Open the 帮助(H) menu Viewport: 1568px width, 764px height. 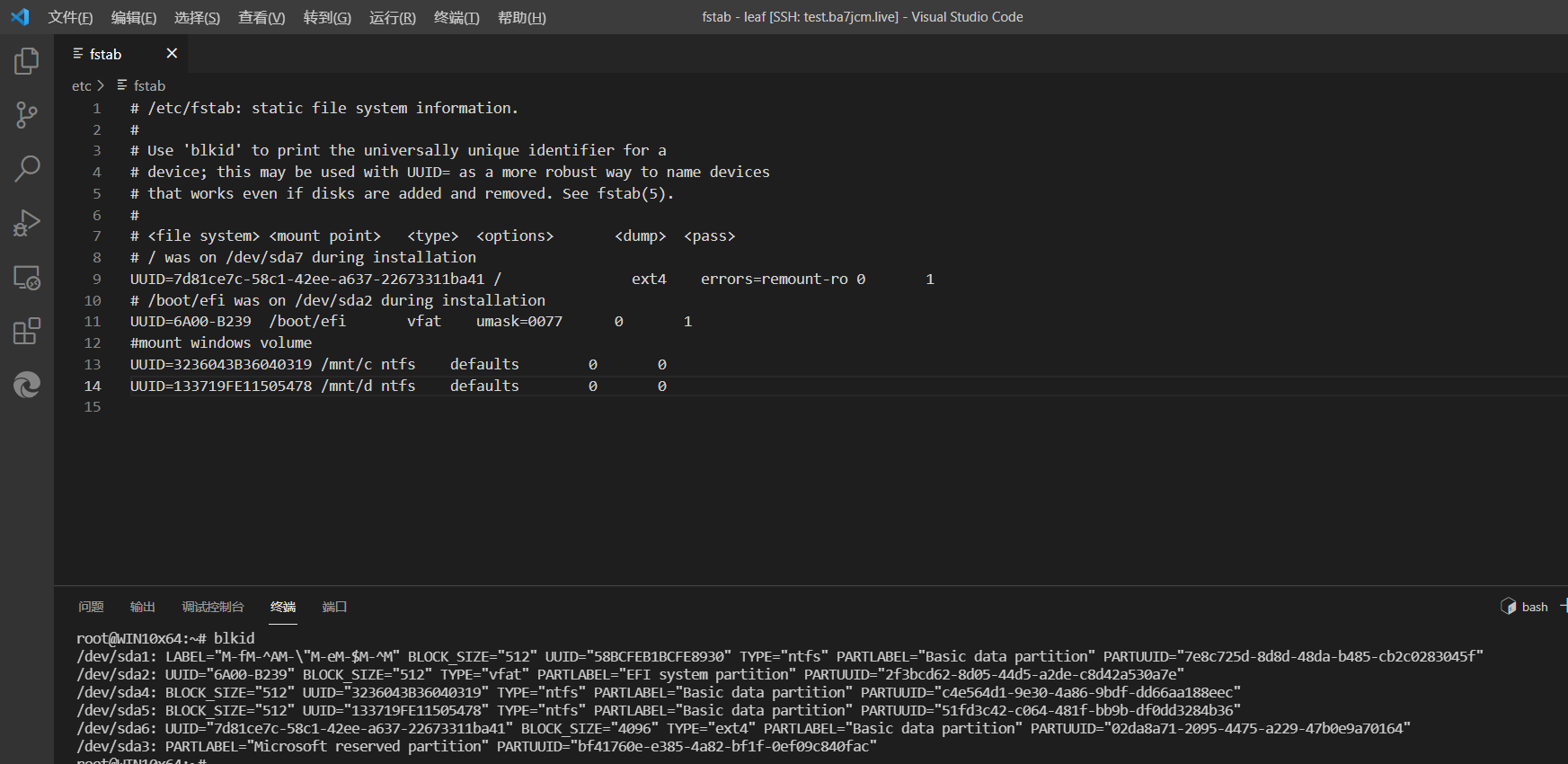(x=521, y=17)
